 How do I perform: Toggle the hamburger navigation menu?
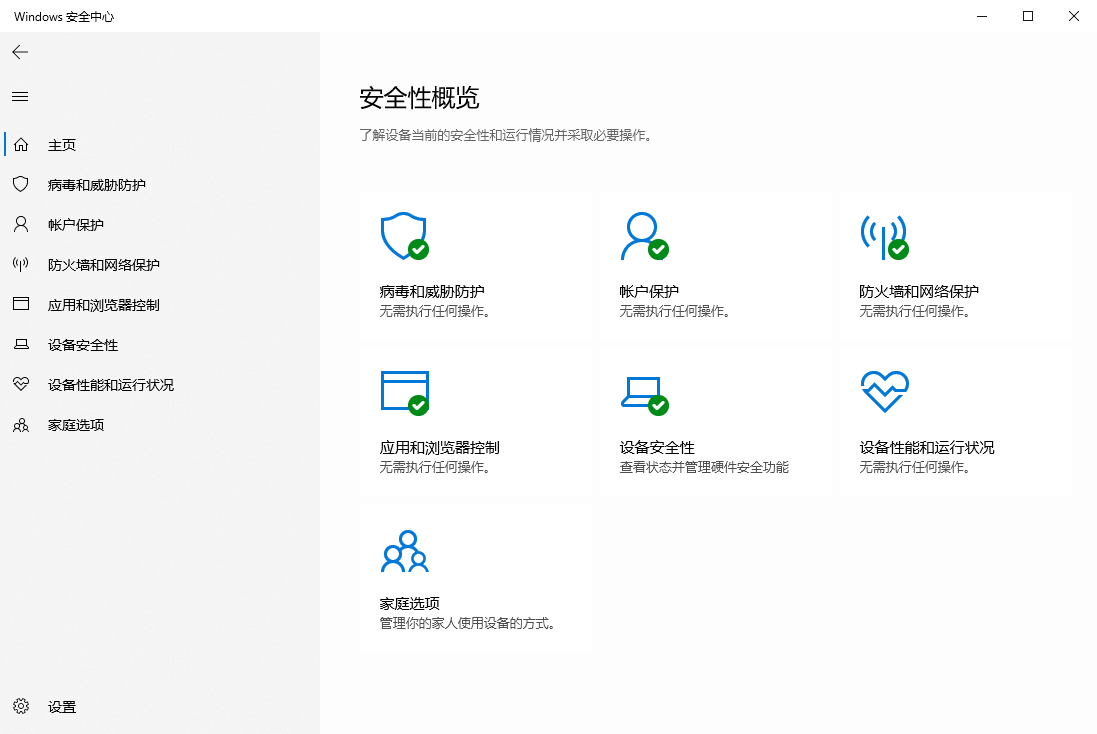point(19,96)
